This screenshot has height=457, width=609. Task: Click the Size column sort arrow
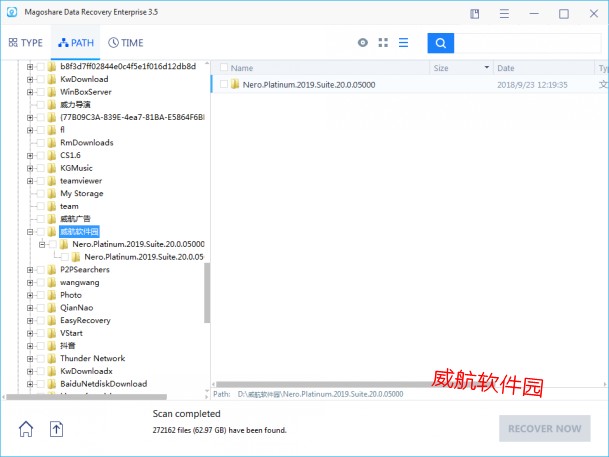[x=487, y=68]
